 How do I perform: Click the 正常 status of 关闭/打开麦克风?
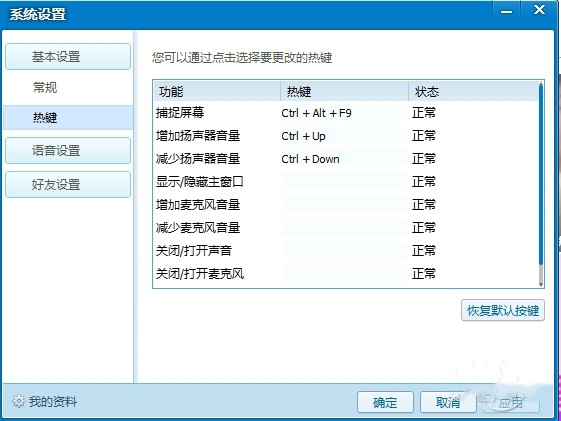coord(424,274)
